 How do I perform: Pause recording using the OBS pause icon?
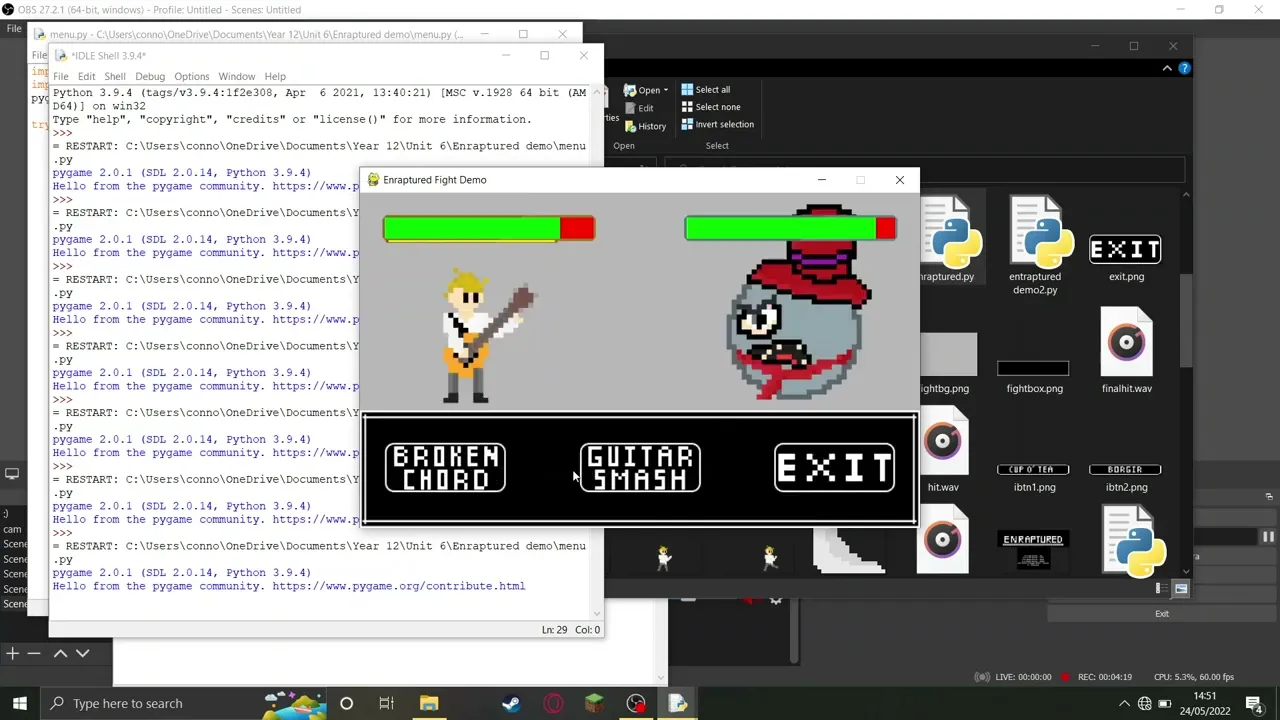[x=1267, y=537]
